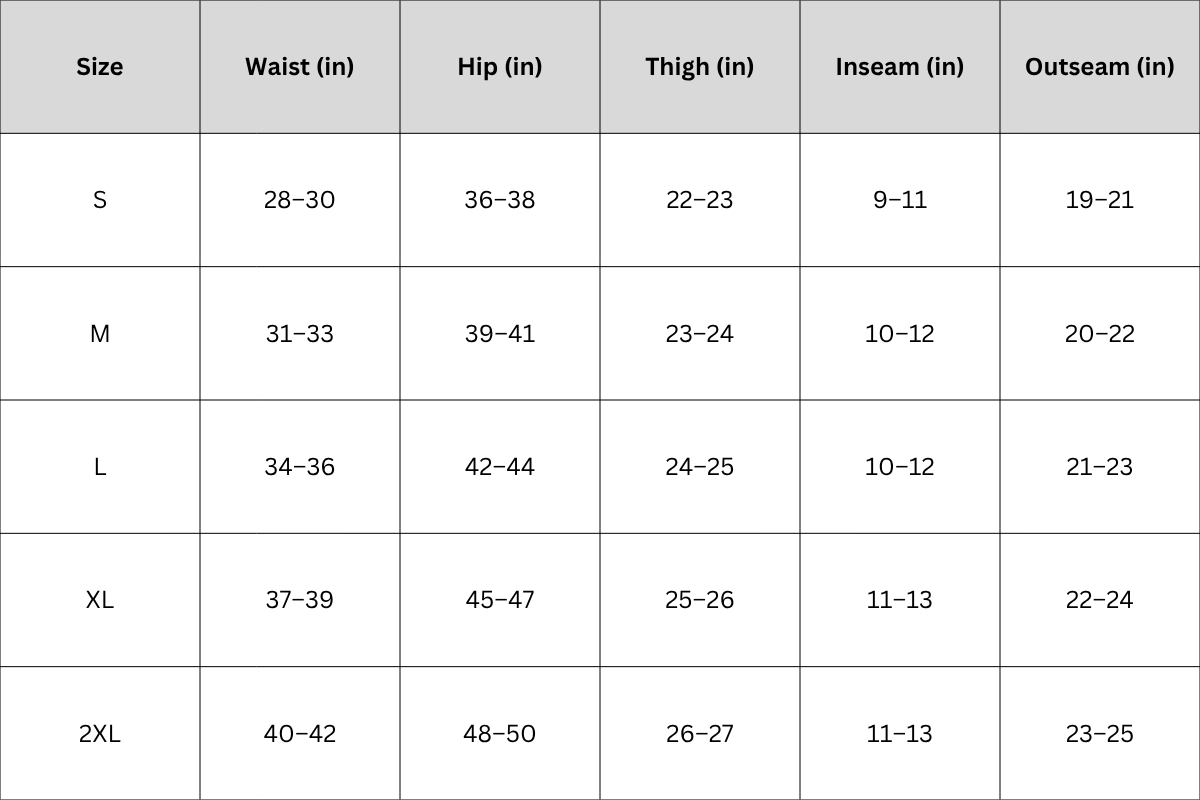The width and height of the screenshot is (1200, 800).
Task: Select the XL size cell
Action: click(100, 600)
